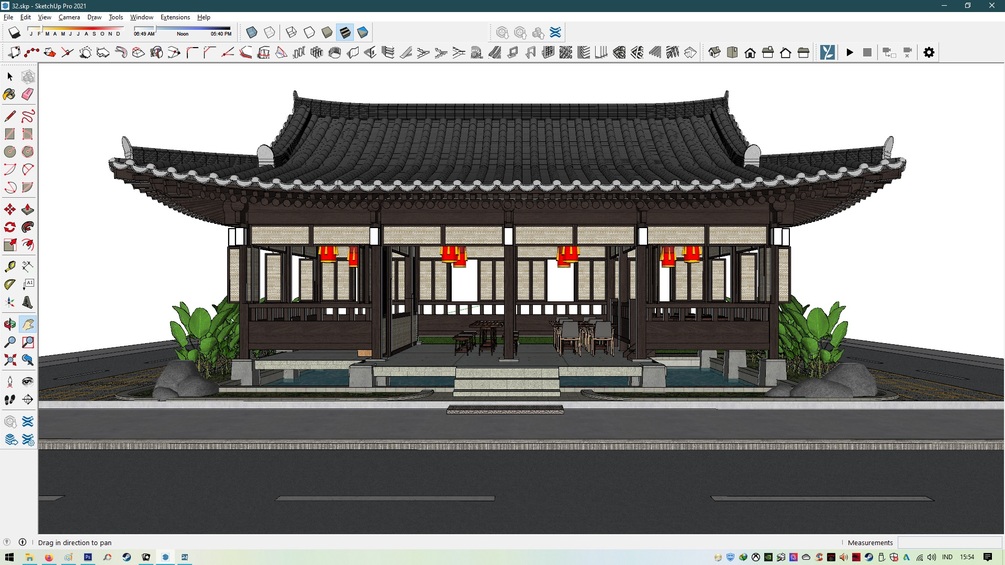Open the Tools menu

tap(116, 17)
